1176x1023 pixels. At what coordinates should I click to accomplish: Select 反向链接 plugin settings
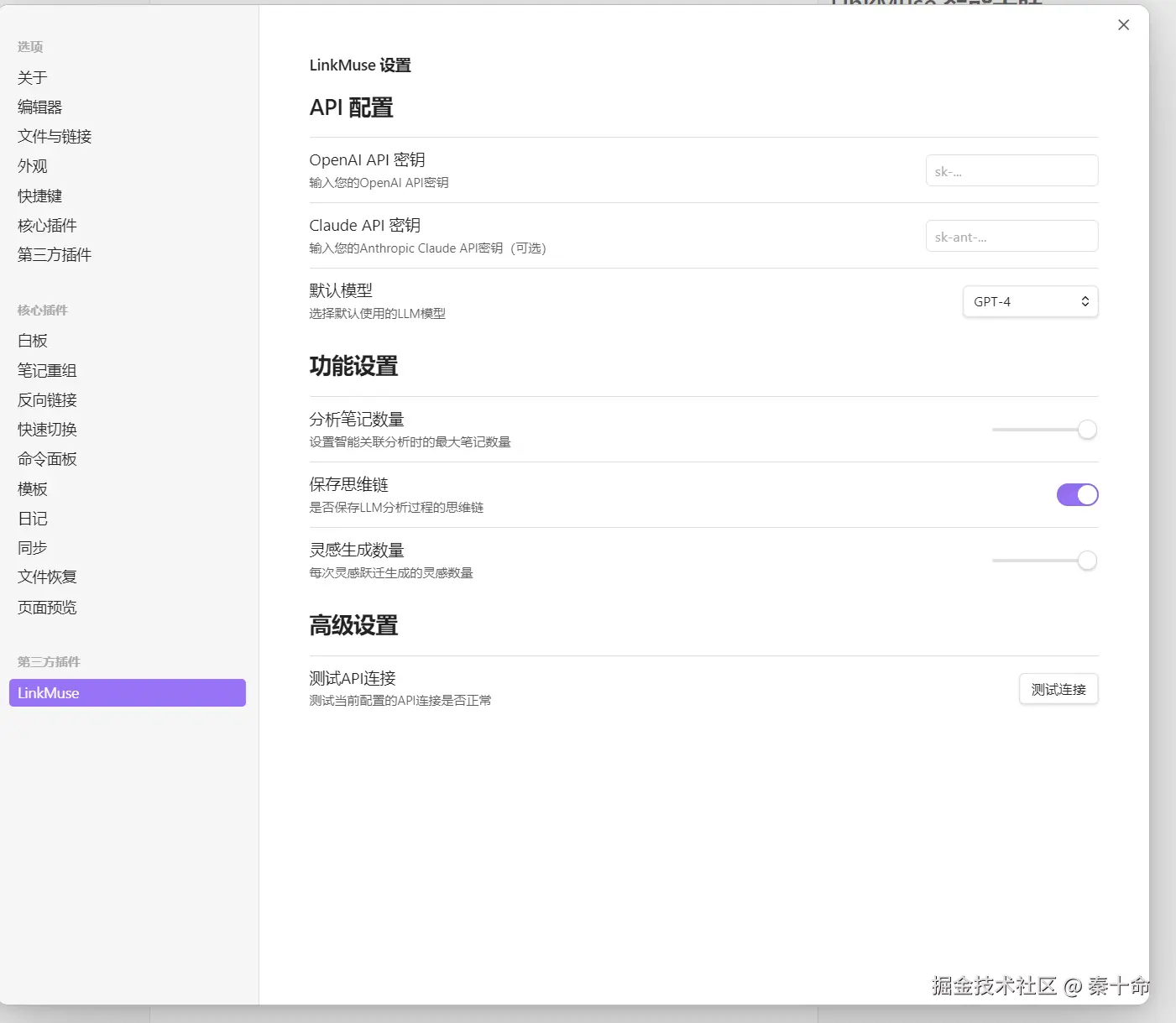pyautogui.click(x=47, y=400)
